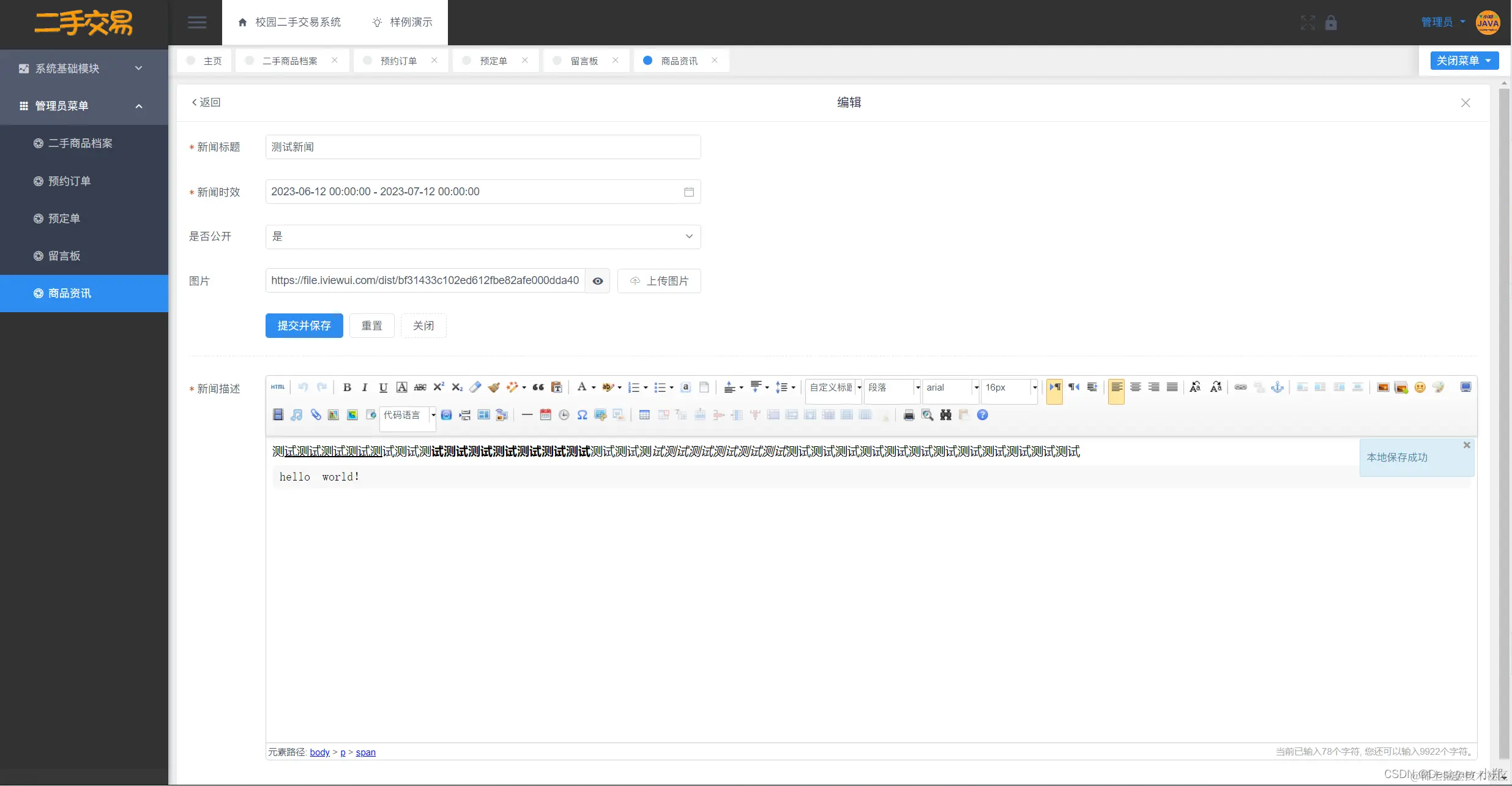The image size is (1512, 786).
Task: Preview the image with the eye icon
Action: [597, 281]
